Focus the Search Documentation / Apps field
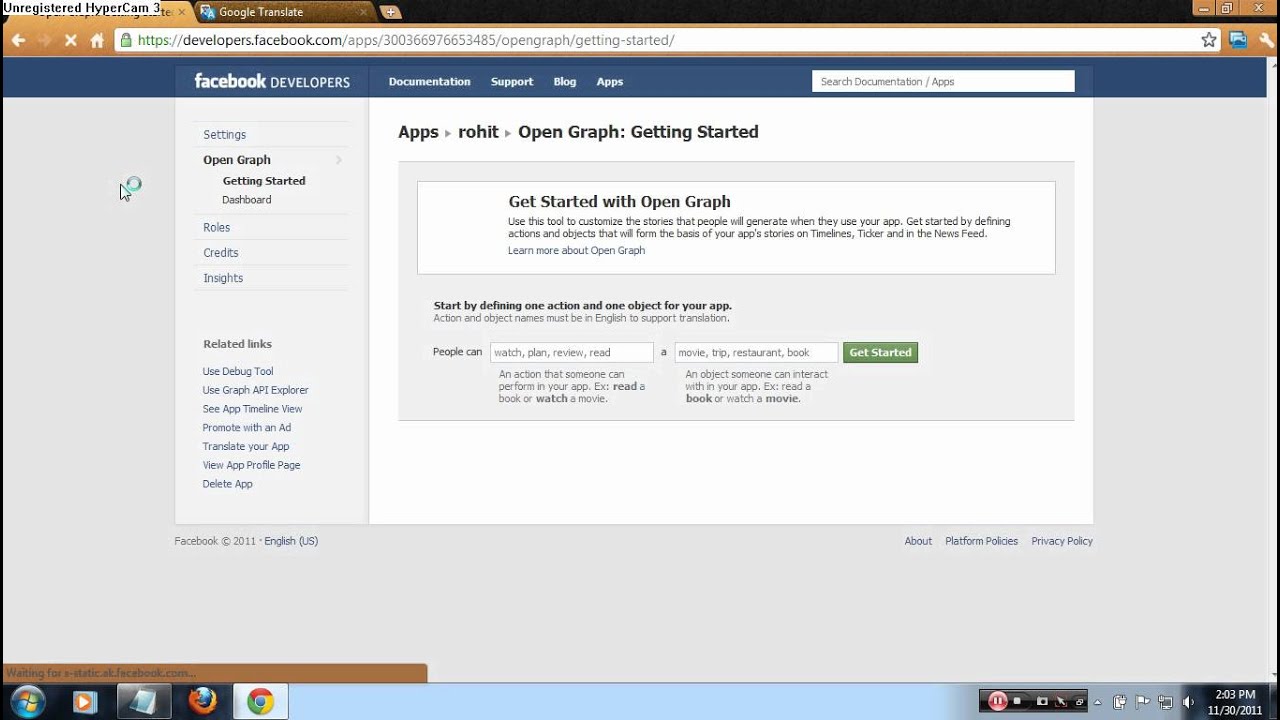This screenshot has width=1280, height=720. coord(943,82)
